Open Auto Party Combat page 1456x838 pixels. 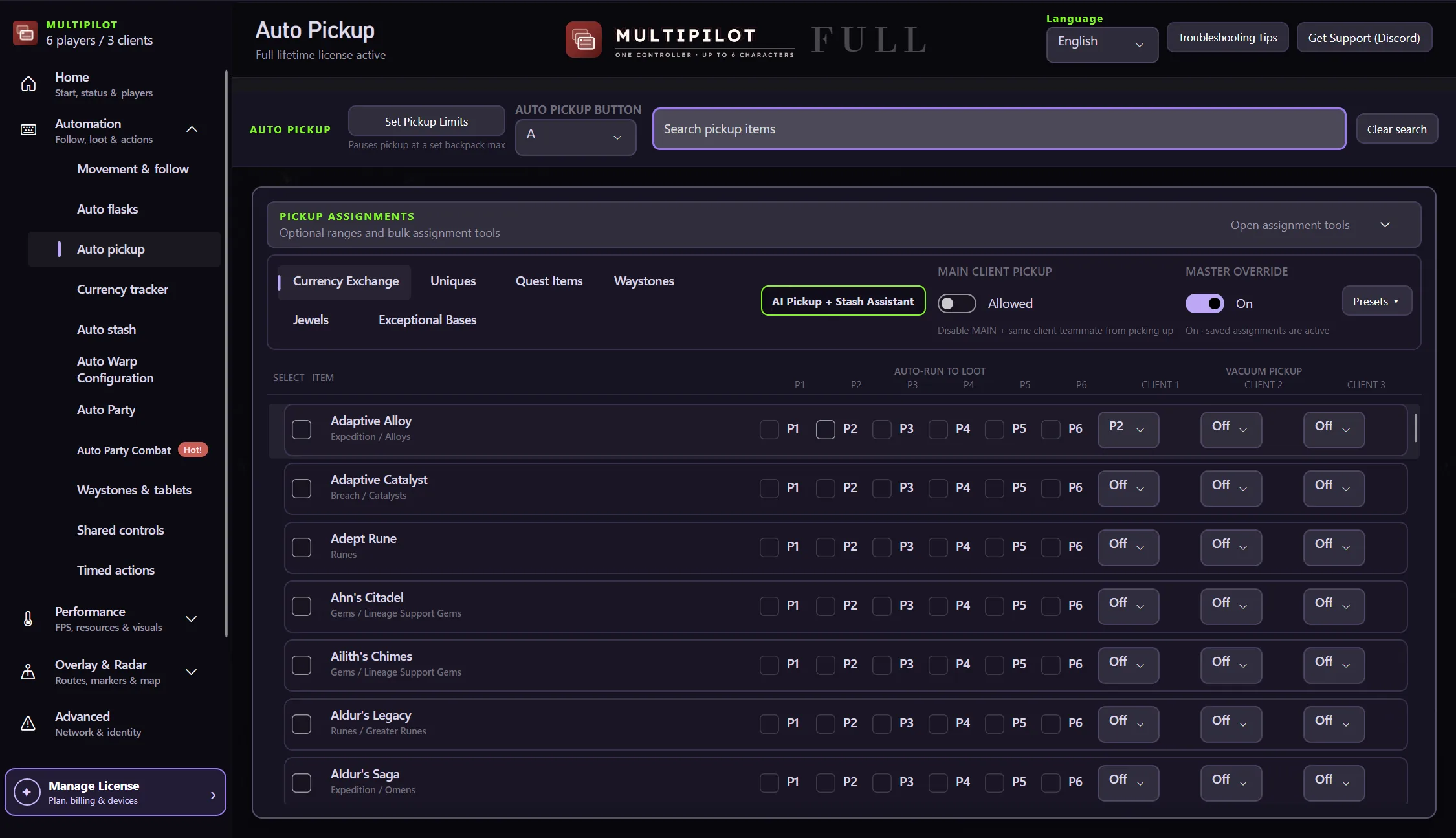pyautogui.click(x=124, y=450)
